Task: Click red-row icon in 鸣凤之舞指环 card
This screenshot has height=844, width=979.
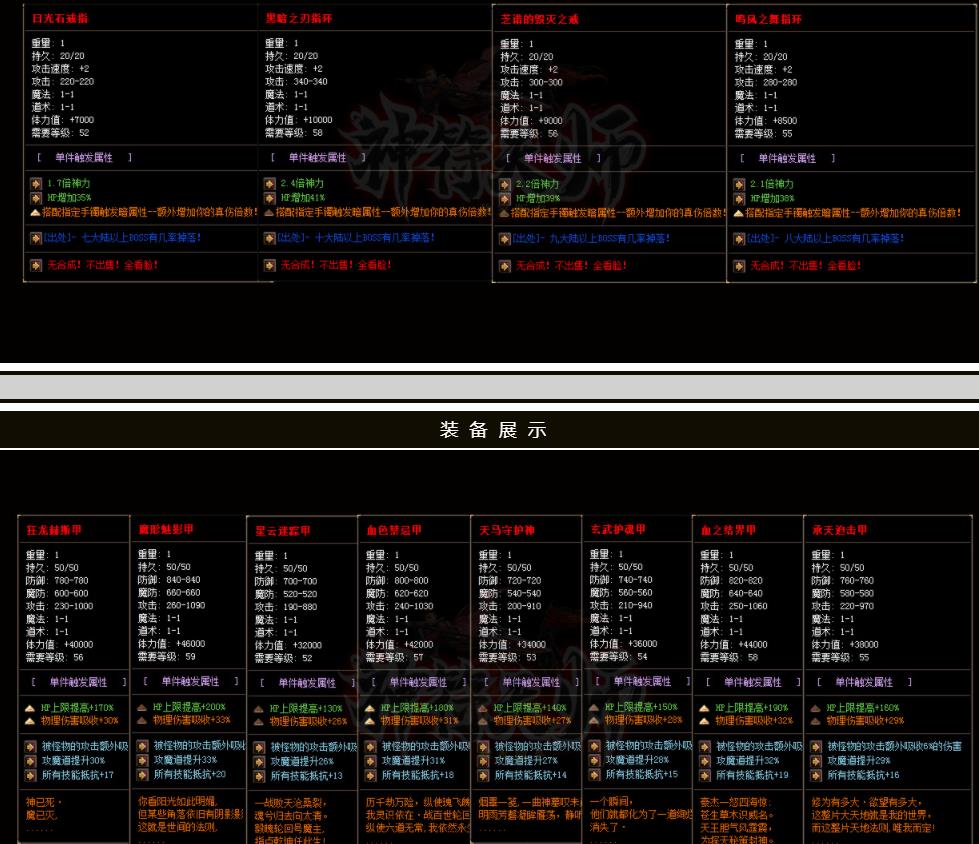Action: (739, 265)
